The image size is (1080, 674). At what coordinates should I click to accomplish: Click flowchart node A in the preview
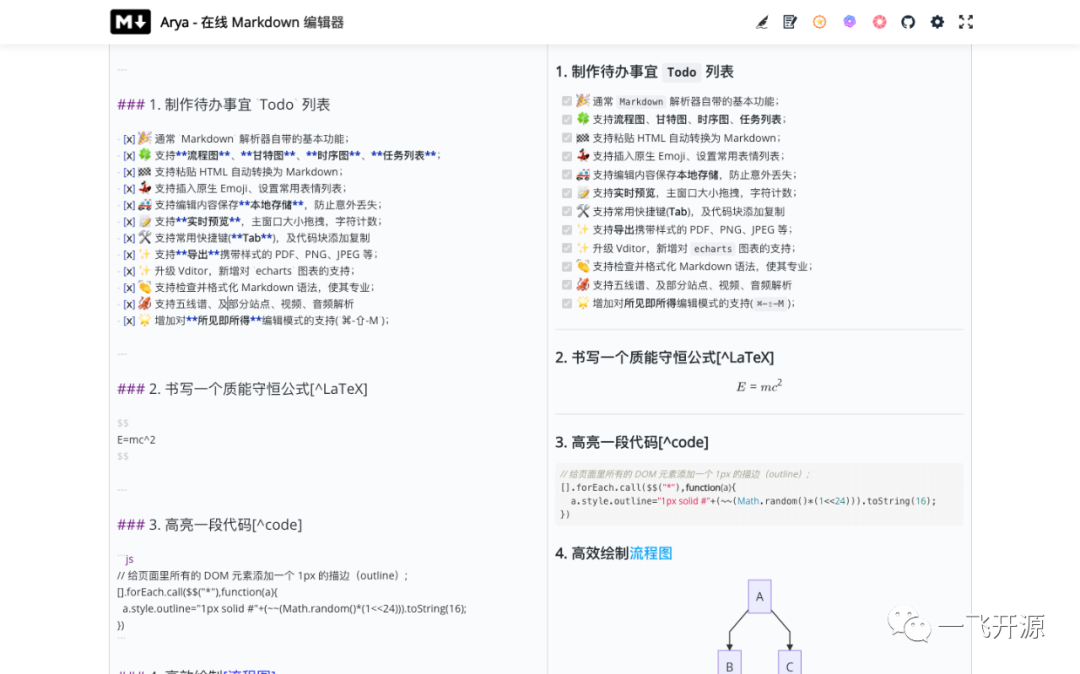(759, 596)
